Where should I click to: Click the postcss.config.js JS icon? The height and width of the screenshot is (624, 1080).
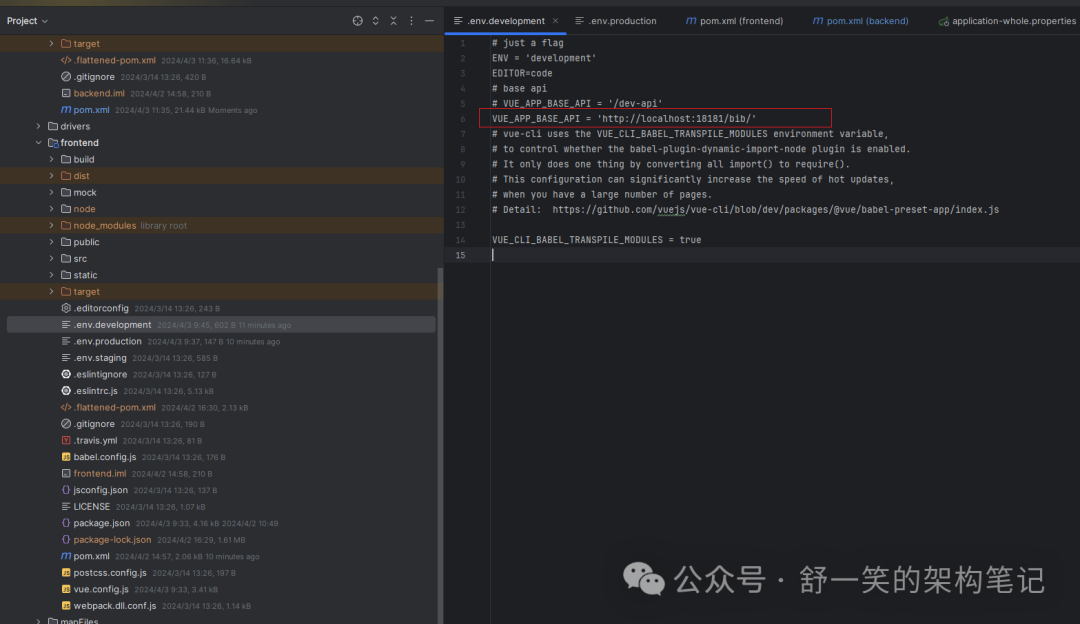click(66, 572)
